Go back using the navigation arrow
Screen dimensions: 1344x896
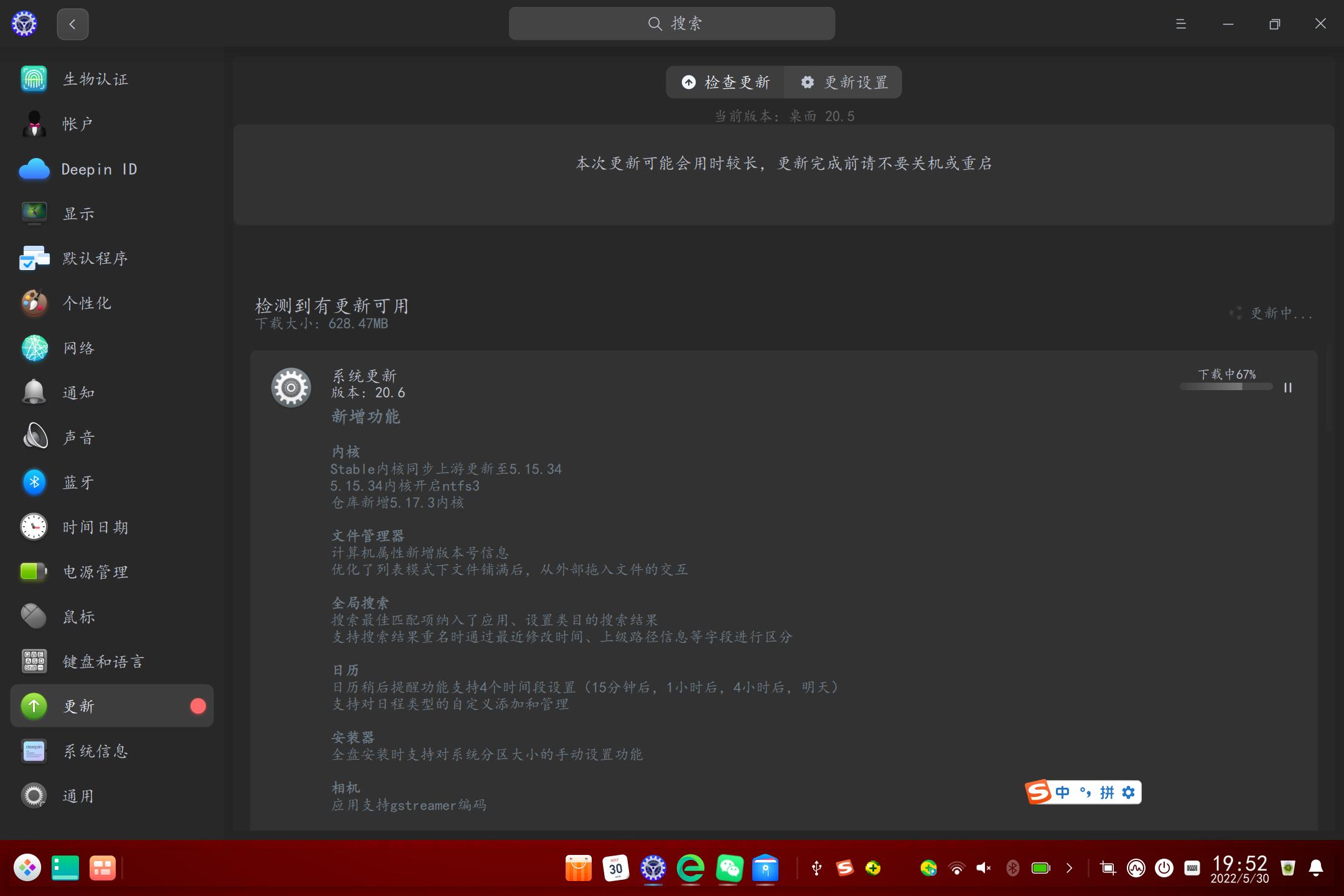(x=73, y=24)
